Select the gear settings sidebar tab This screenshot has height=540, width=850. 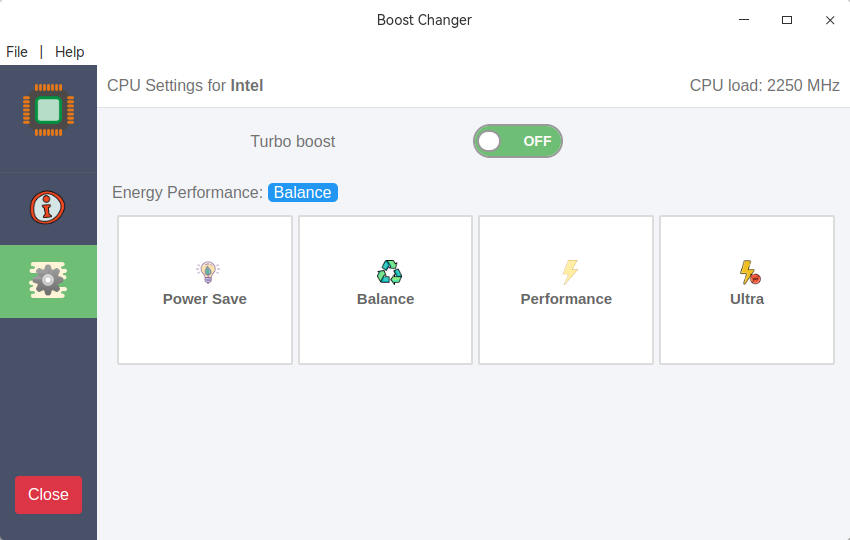coord(48,281)
